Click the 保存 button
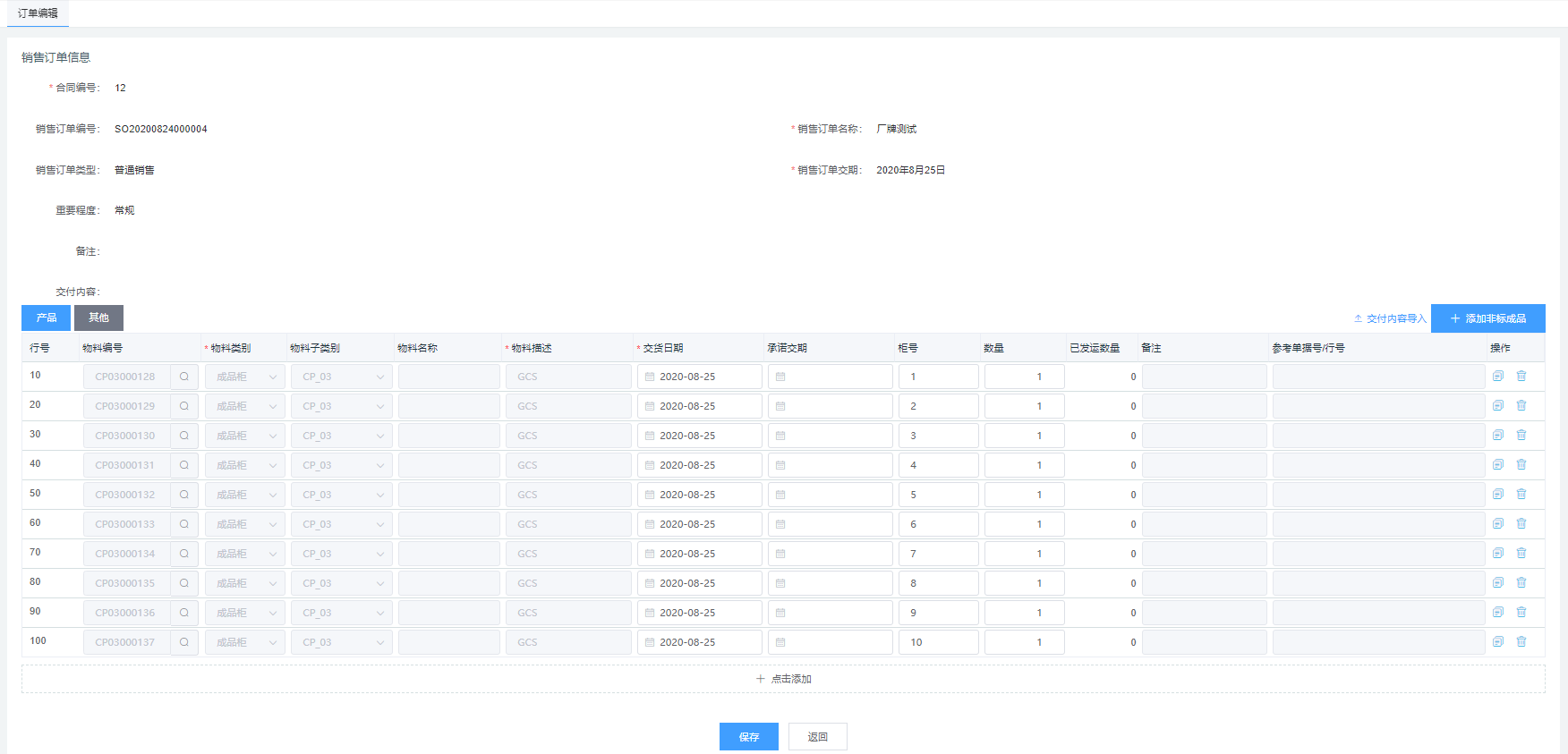This screenshot has width=1568, height=754. 748,737
